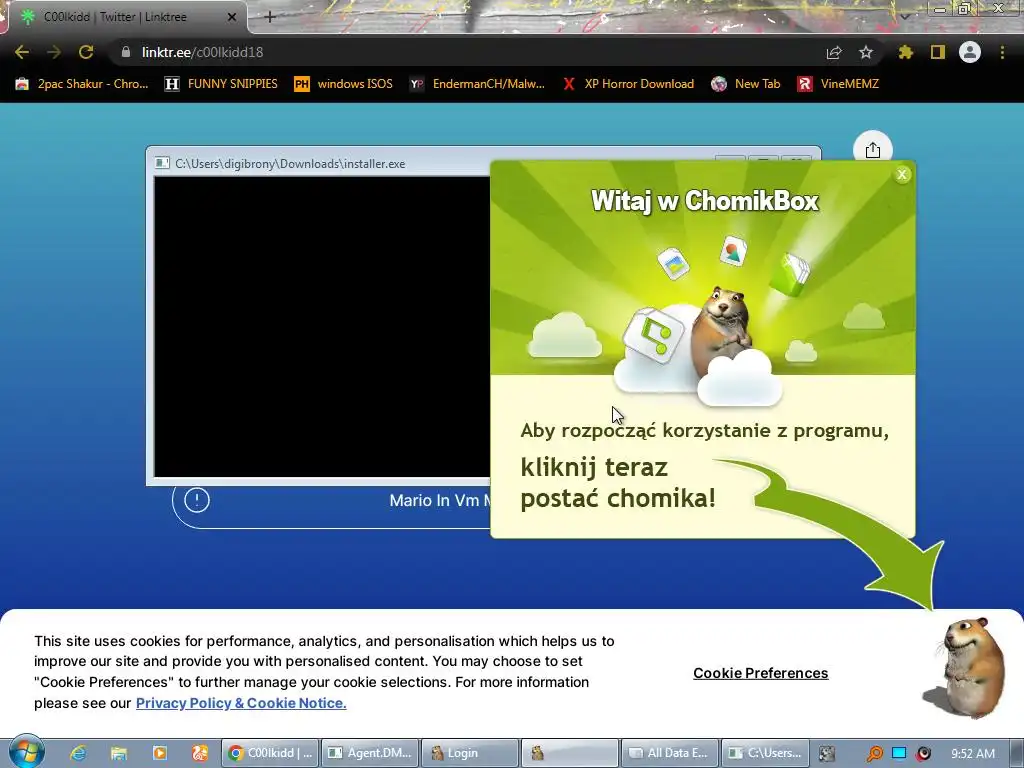Open a new Chrome tab
This screenshot has width=1024, height=768.
click(x=270, y=17)
